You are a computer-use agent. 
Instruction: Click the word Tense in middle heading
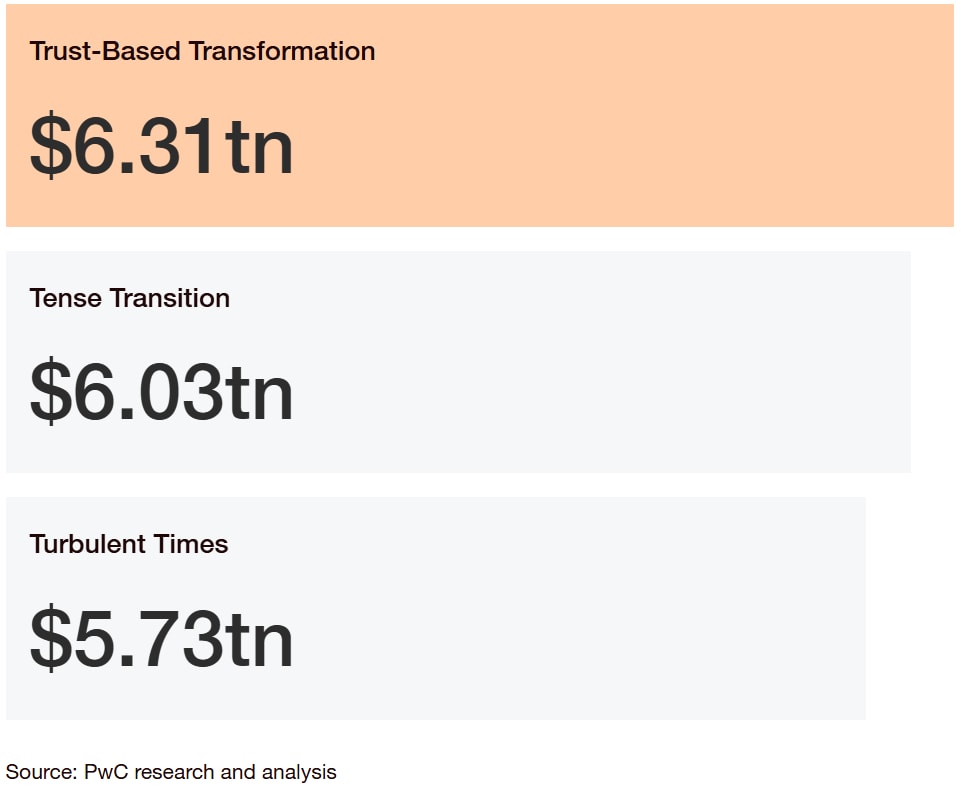66,298
